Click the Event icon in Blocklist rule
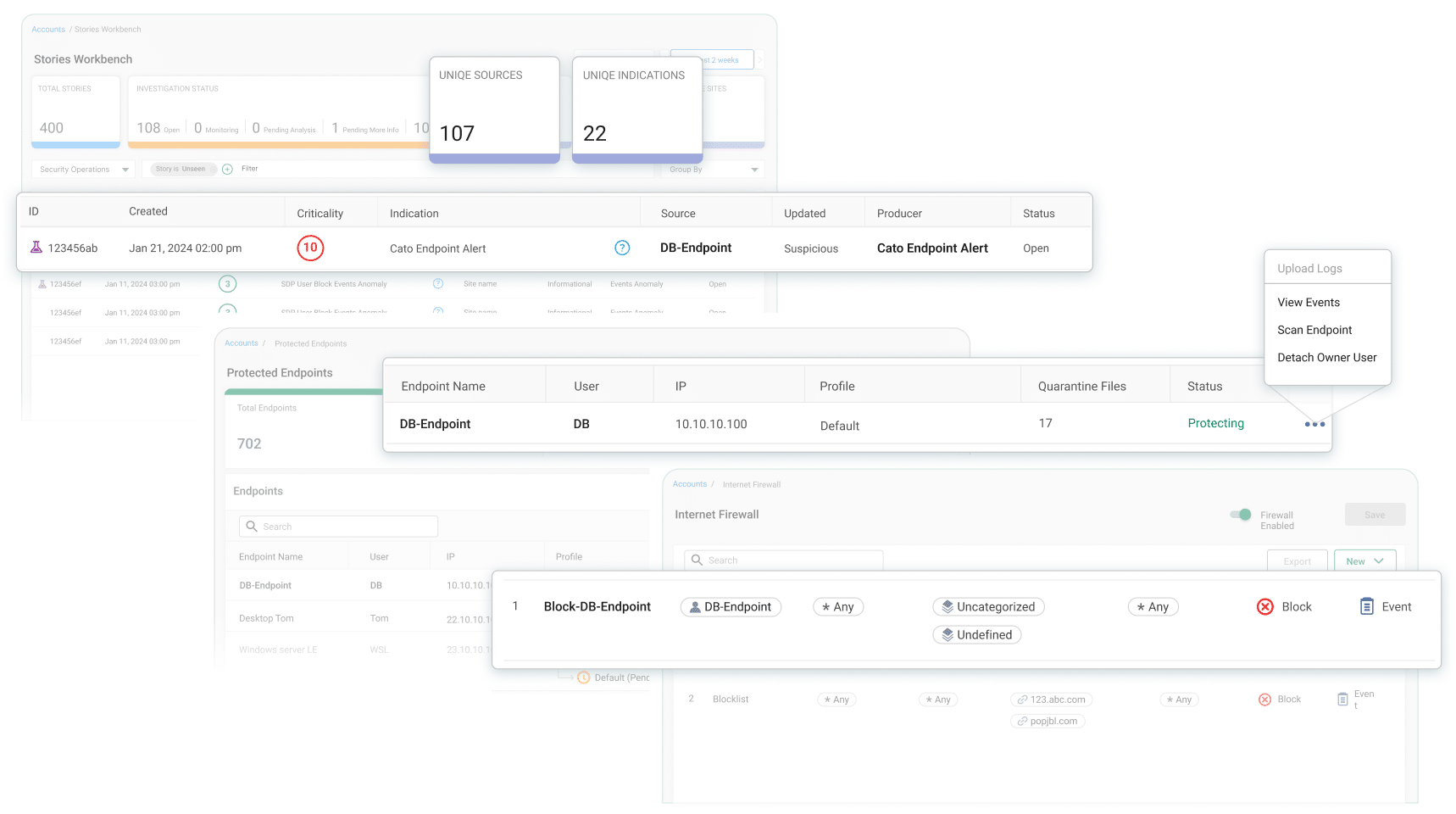The height and width of the screenshot is (814, 1456). pyautogui.click(x=1342, y=700)
